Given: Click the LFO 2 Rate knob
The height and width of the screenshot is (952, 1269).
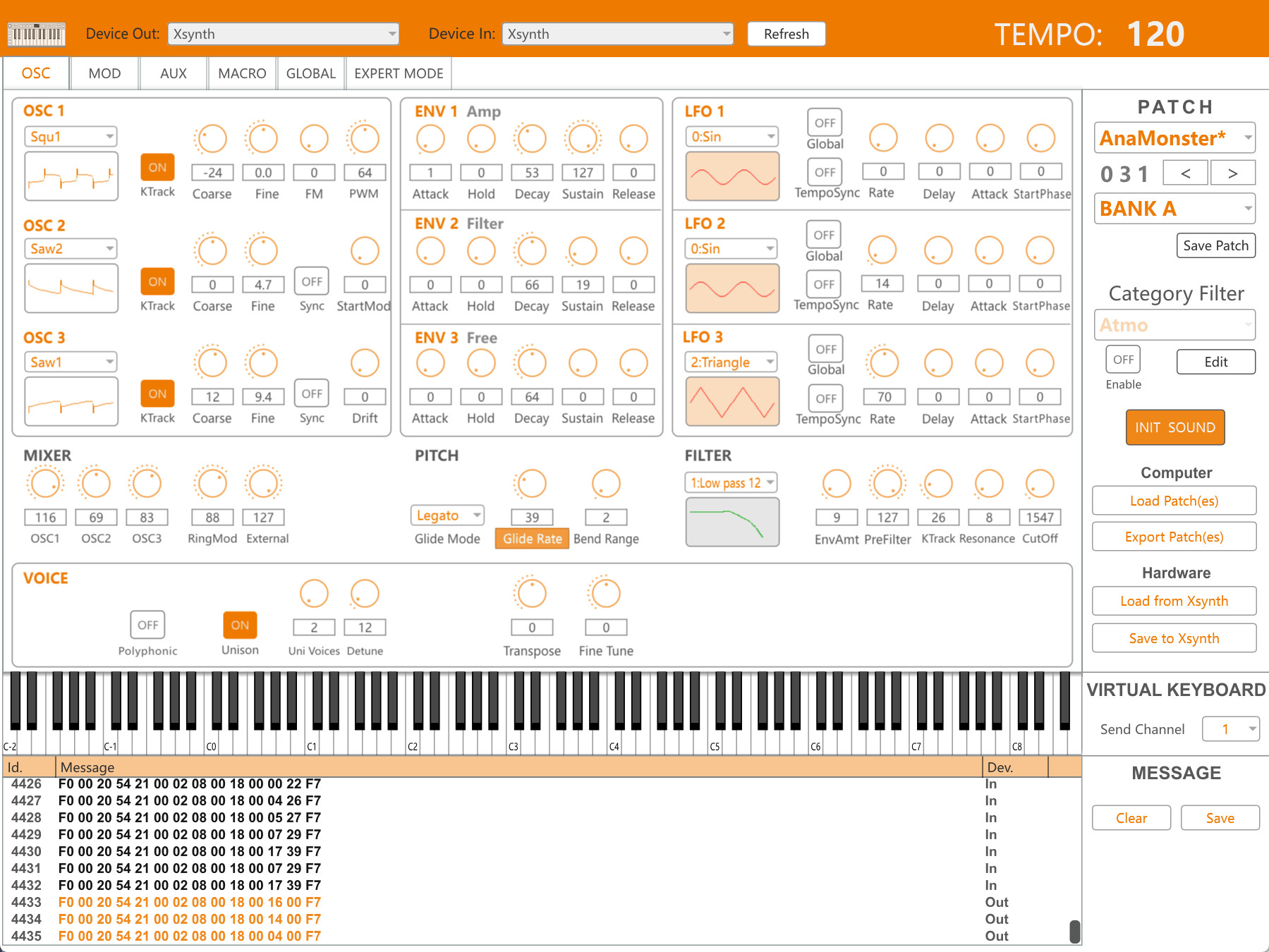Looking at the screenshot, I should 882,250.
